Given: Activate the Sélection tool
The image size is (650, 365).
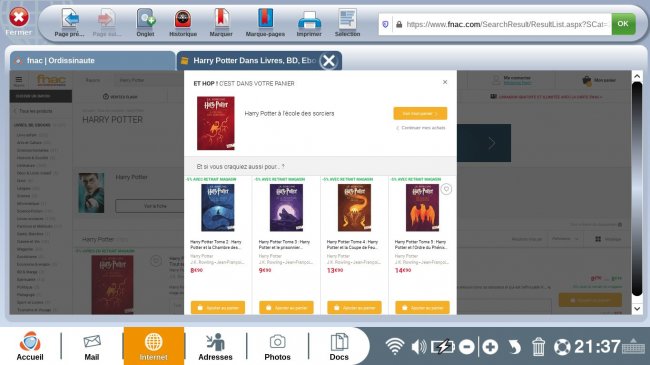Looking at the screenshot, I should (347, 23).
